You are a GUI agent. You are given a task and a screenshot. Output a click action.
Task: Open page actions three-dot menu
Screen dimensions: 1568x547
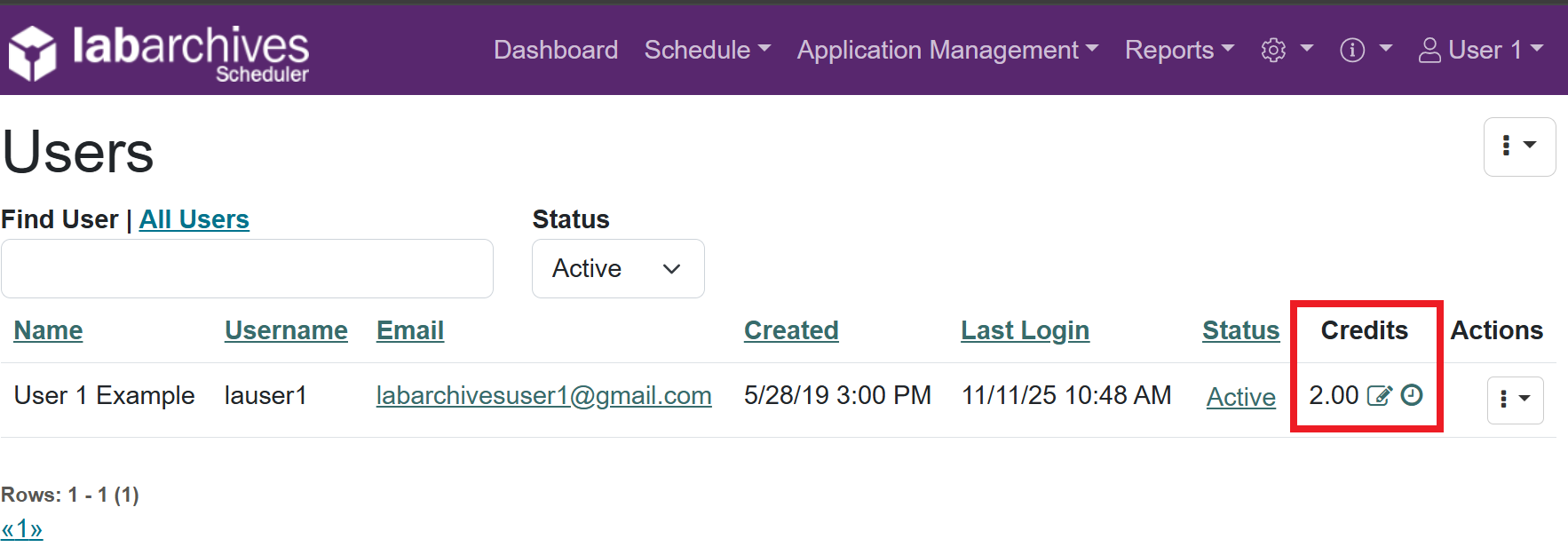[1518, 147]
